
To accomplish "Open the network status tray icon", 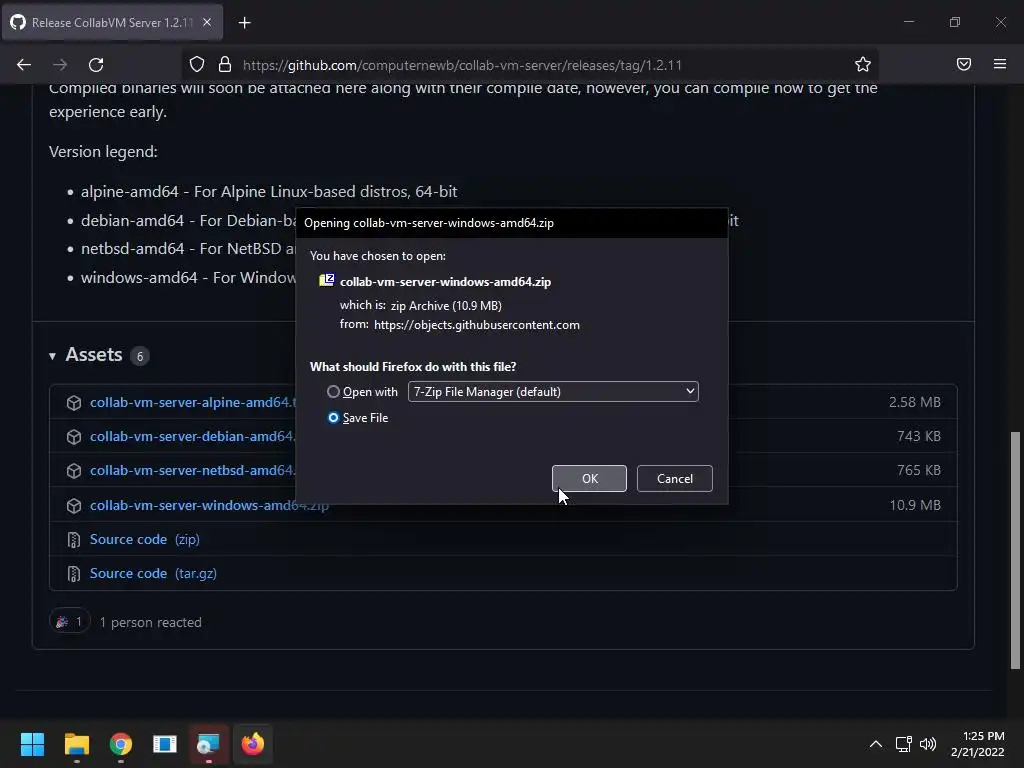I will (x=903, y=744).
